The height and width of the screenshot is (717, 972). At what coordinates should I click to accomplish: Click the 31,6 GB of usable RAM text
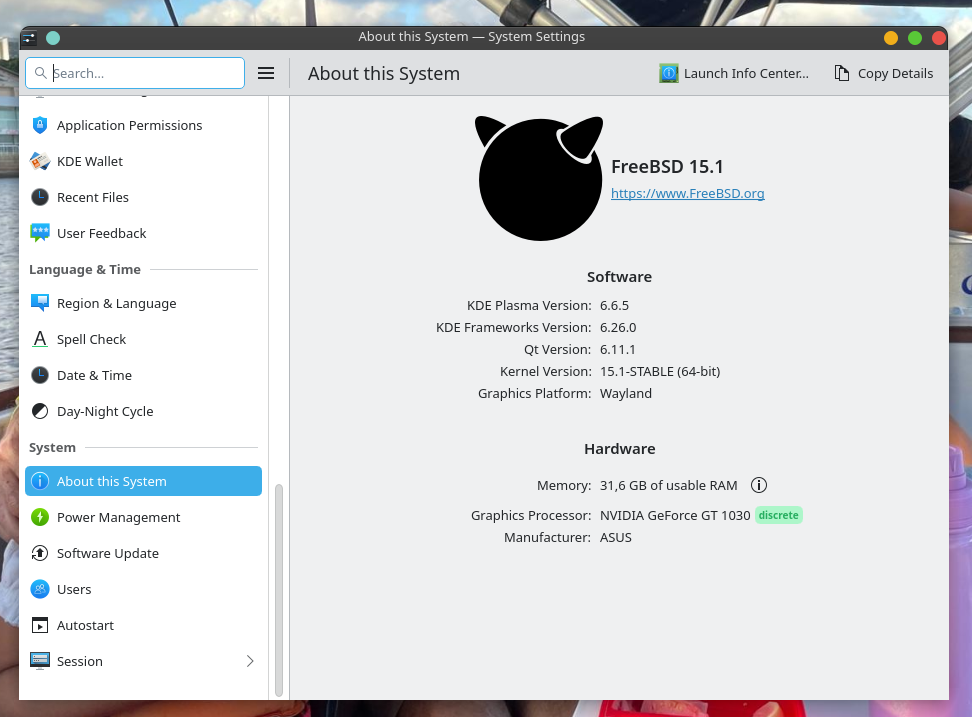[x=668, y=485]
